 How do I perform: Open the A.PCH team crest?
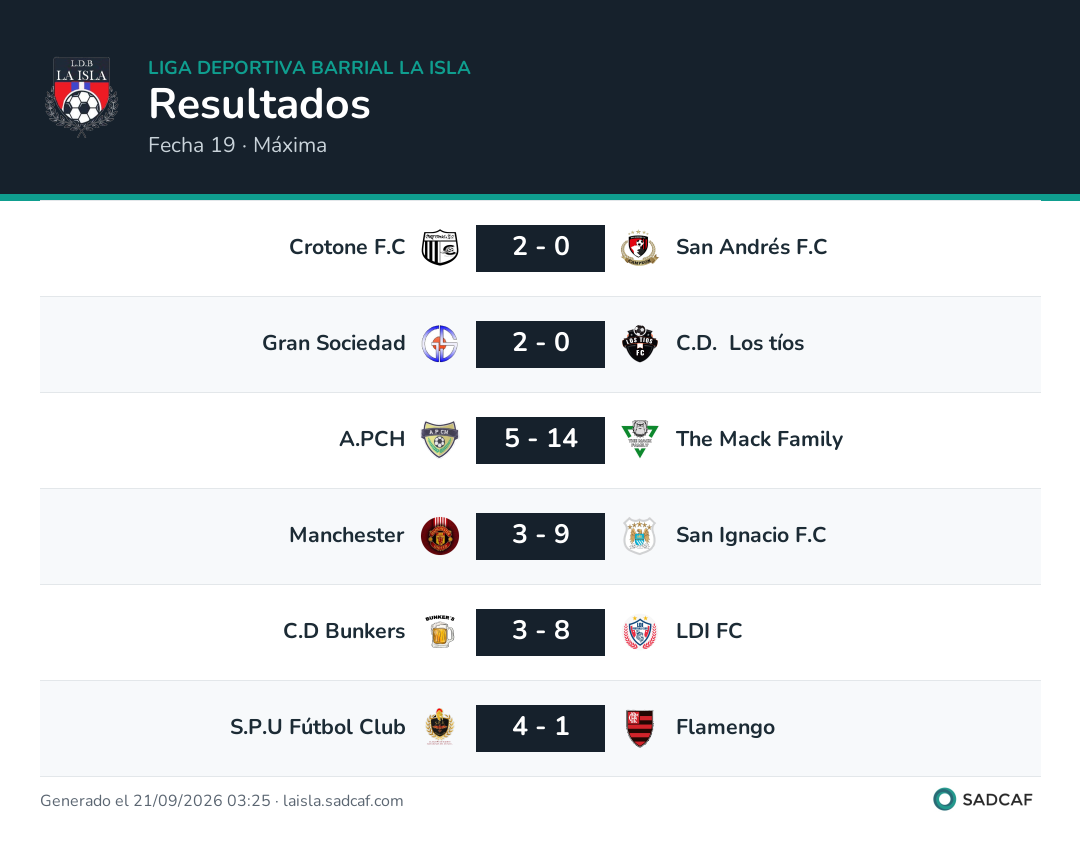click(439, 439)
